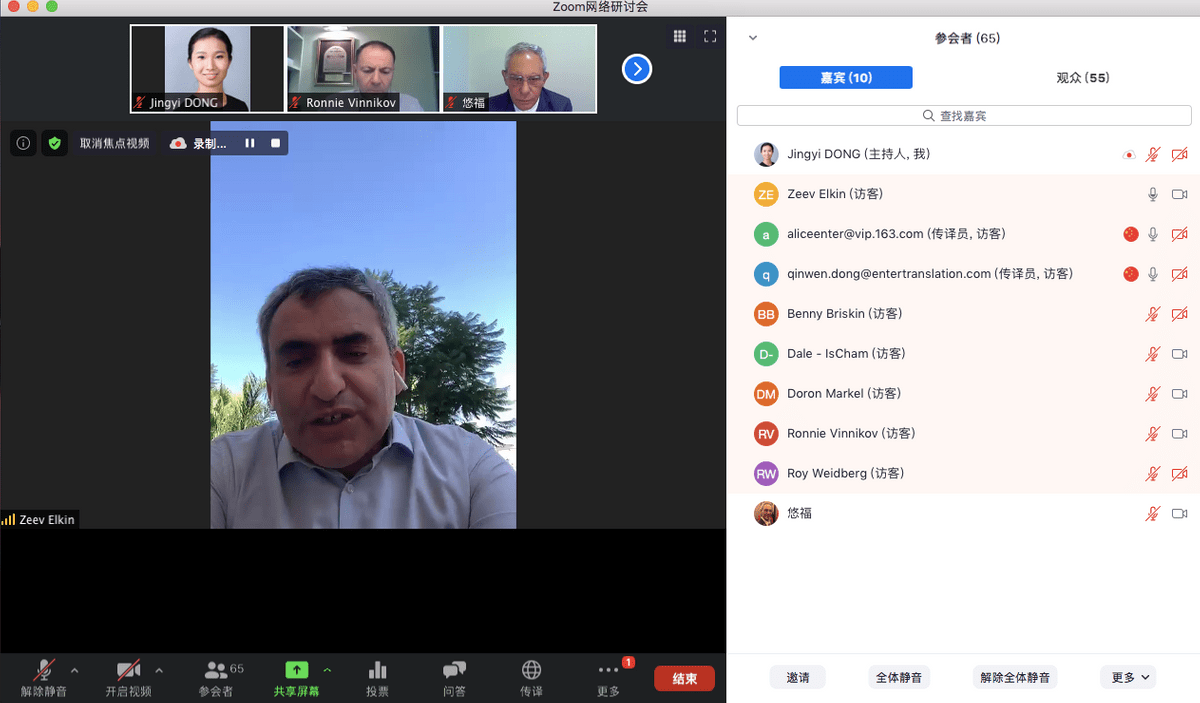The image size is (1200, 703).
Task: Click the flag icon on aliceenter's row
Action: point(1131,234)
